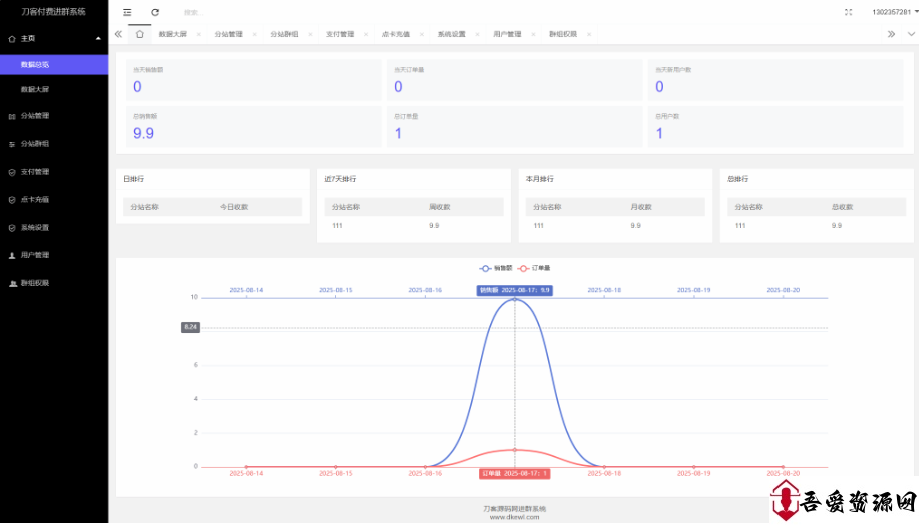This screenshot has height=525, width=919.
Task: Click the www.dkewl.com footer link
Action: tap(514, 517)
